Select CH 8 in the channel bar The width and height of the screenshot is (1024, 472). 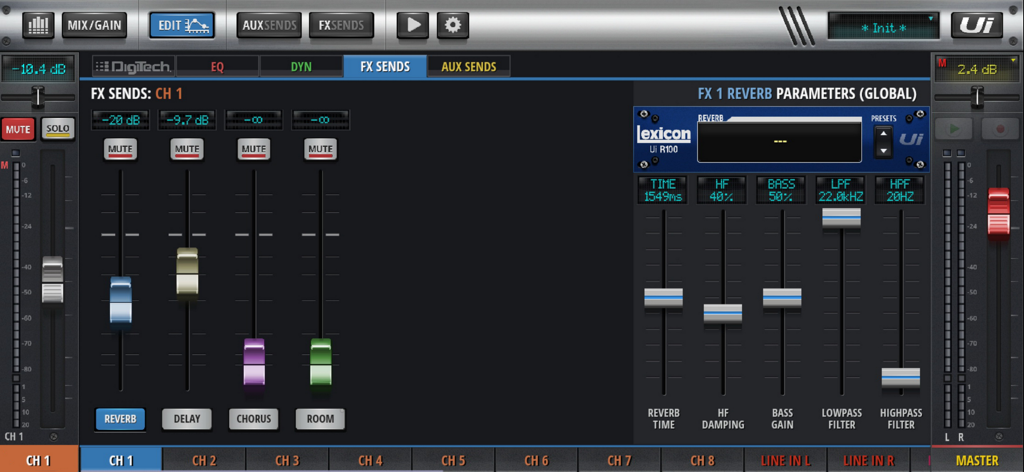[x=703, y=460]
